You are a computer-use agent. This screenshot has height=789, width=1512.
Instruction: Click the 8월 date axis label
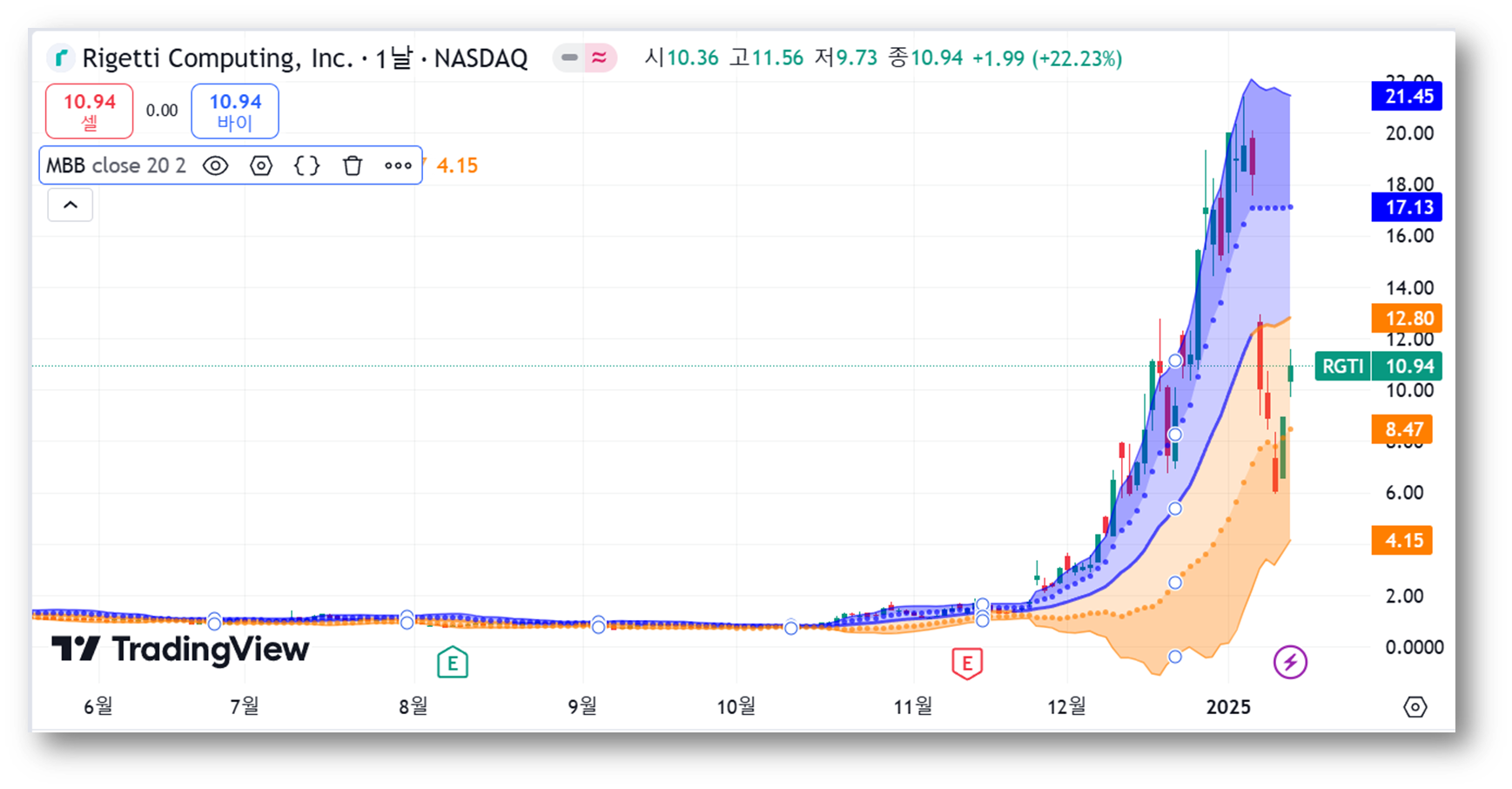pos(413,706)
